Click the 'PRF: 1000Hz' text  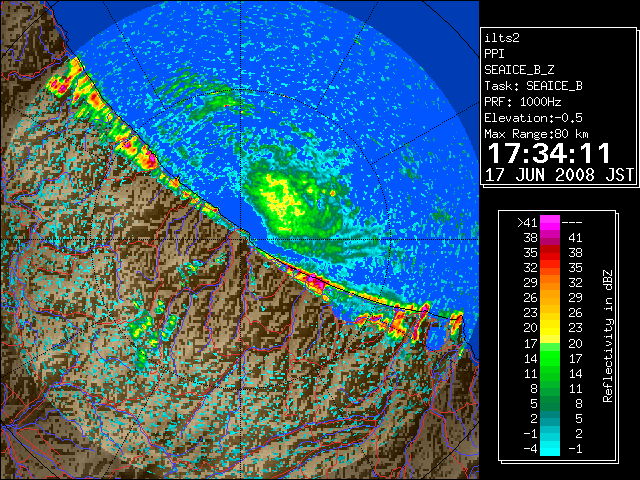(522, 102)
